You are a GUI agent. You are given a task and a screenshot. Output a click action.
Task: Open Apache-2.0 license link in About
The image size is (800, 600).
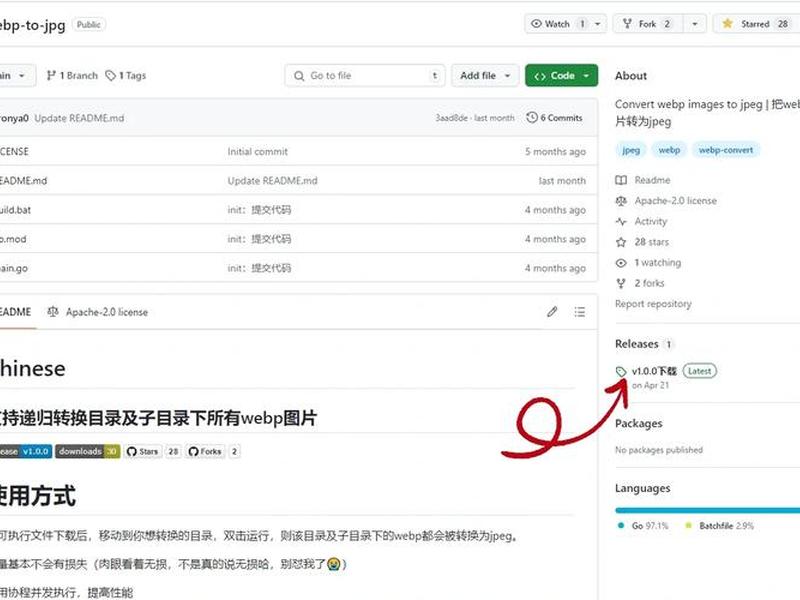point(676,201)
